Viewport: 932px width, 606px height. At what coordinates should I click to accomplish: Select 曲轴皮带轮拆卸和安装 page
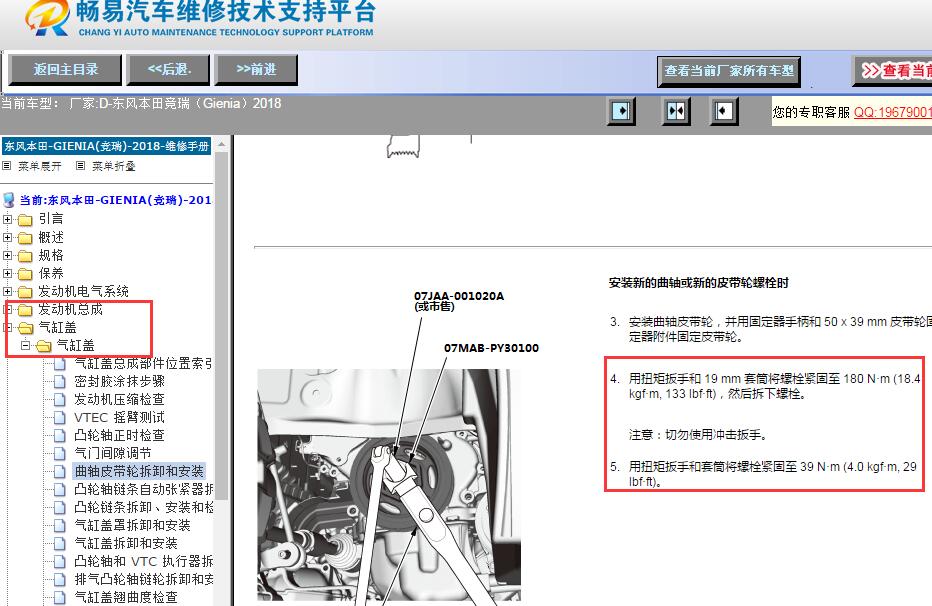click(139, 471)
